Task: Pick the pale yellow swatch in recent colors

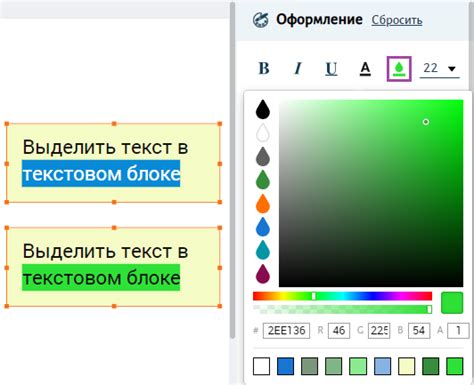Action: [x=407, y=366]
